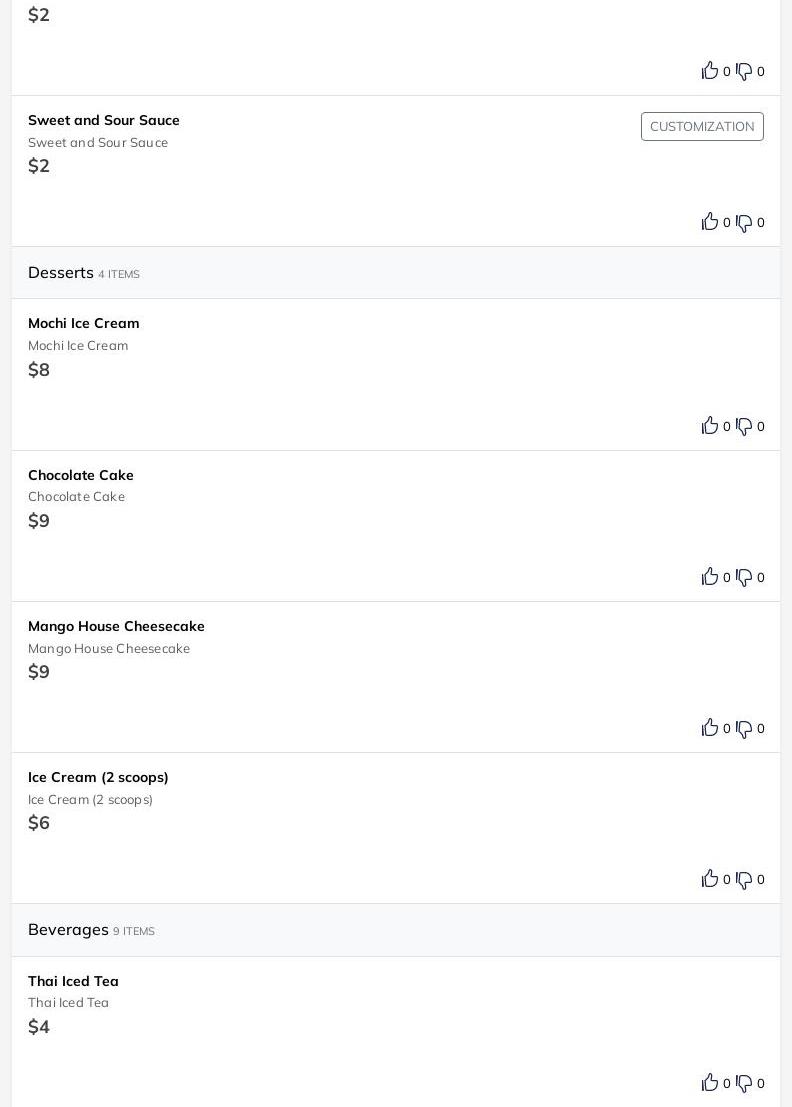
Task: Open the Mochi Ice Cream item
Action: (x=396, y=374)
